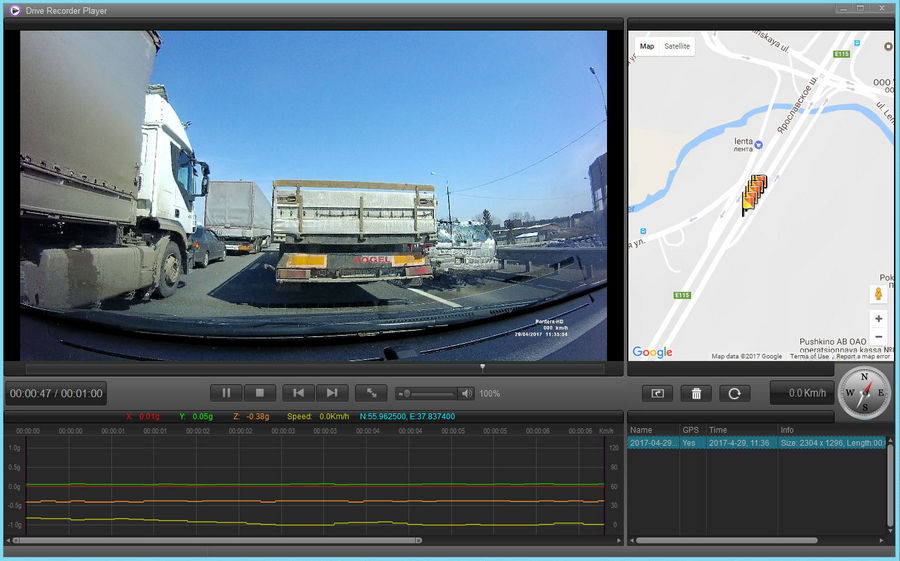Open the map Terms of Use link
Screen dimensions: 900x561
(x=809, y=357)
